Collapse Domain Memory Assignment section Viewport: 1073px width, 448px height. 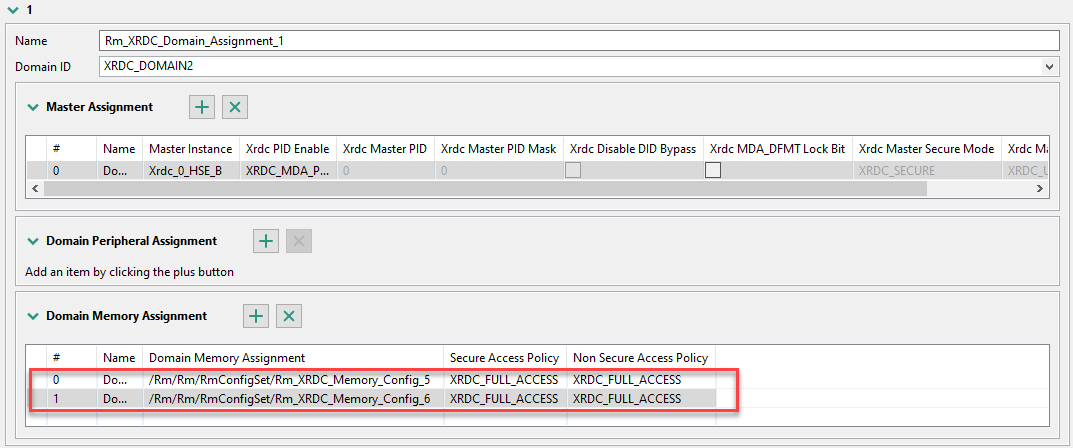33,316
